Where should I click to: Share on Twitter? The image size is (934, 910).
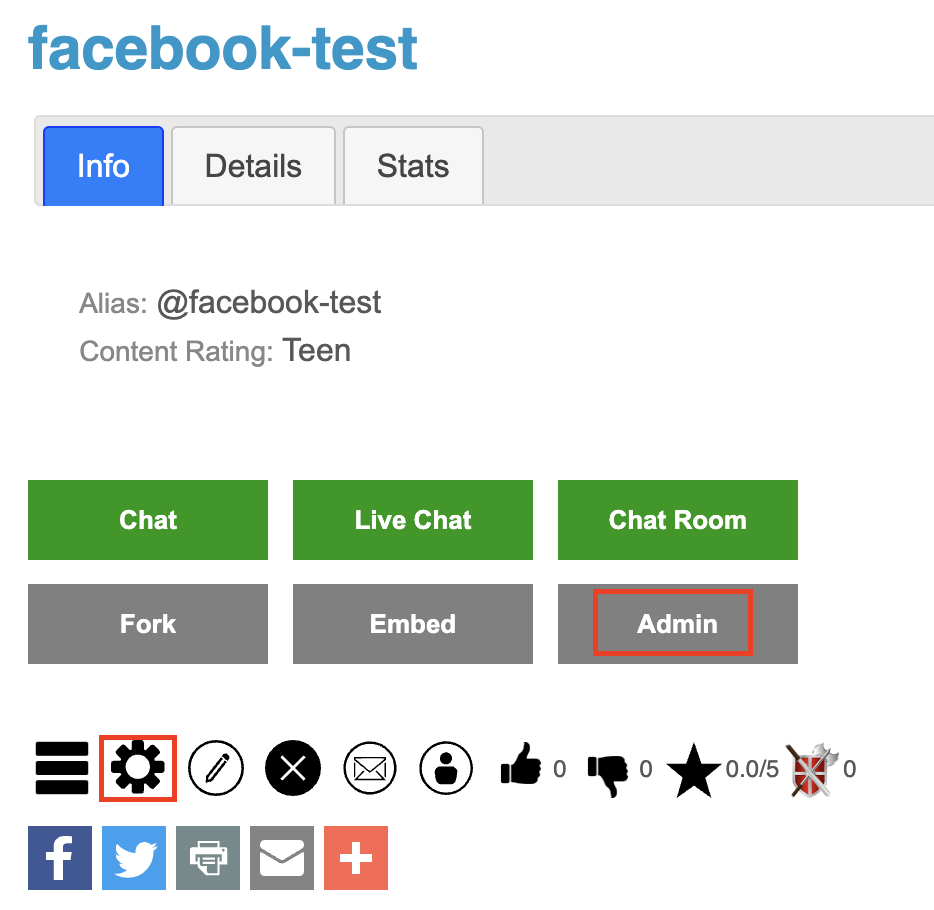(134, 858)
